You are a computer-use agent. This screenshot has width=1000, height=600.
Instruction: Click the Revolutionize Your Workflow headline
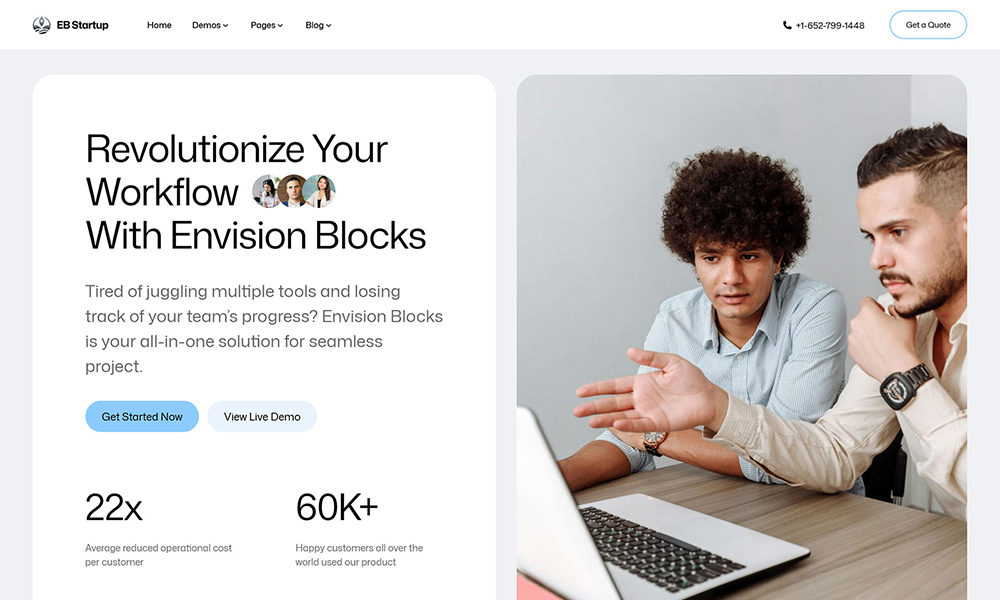coord(256,192)
